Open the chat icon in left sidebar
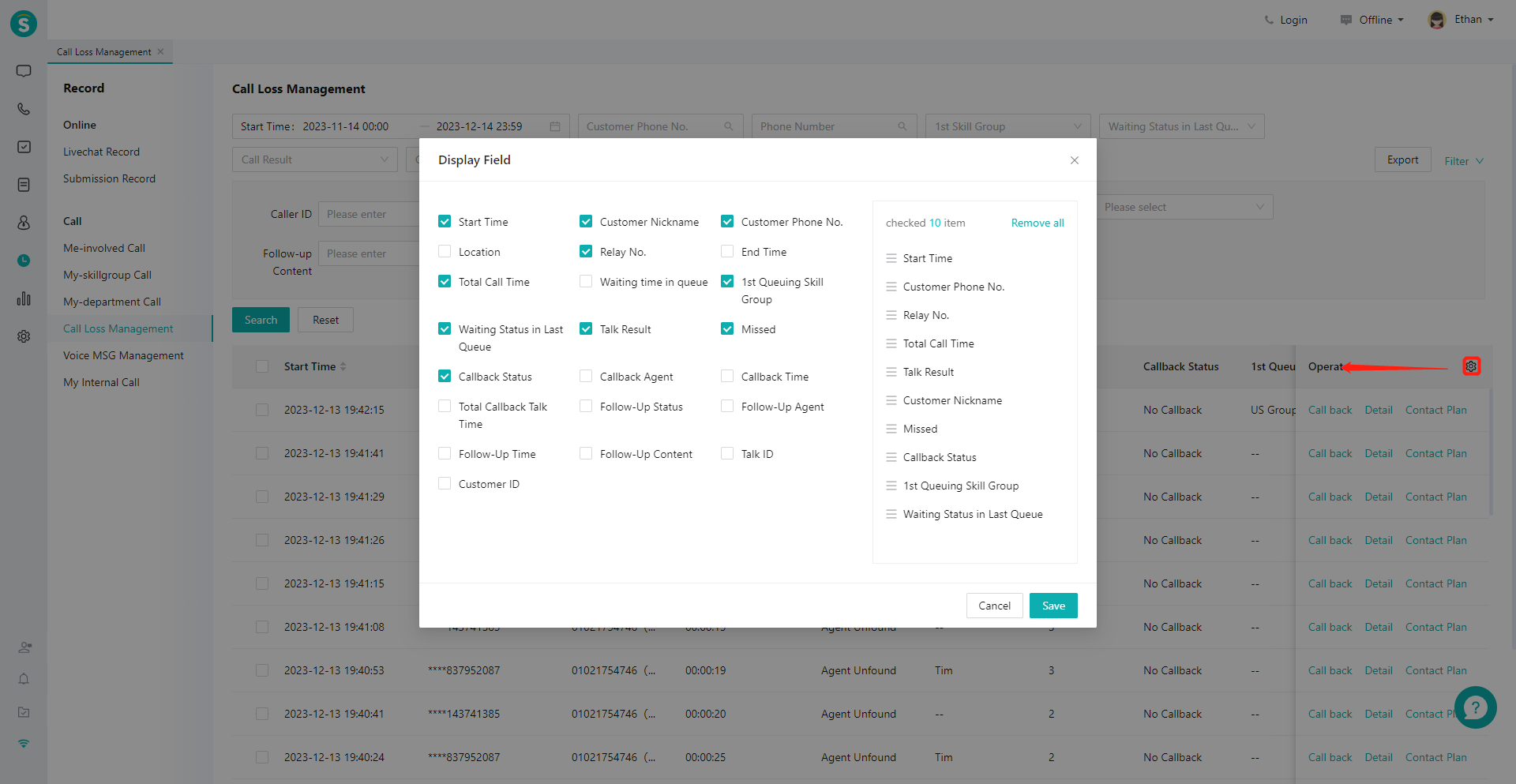This screenshot has width=1516, height=784. (x=24, y=71)
